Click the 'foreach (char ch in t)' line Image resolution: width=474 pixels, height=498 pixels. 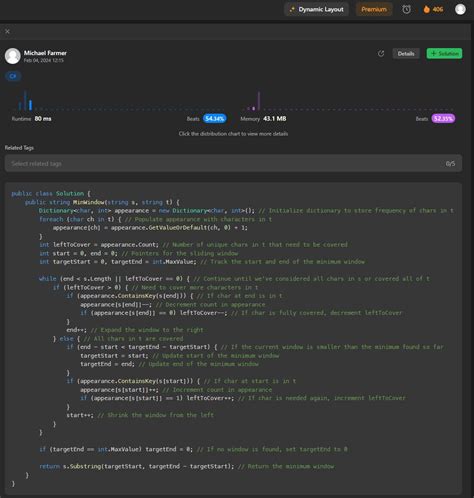click(155, 219)
